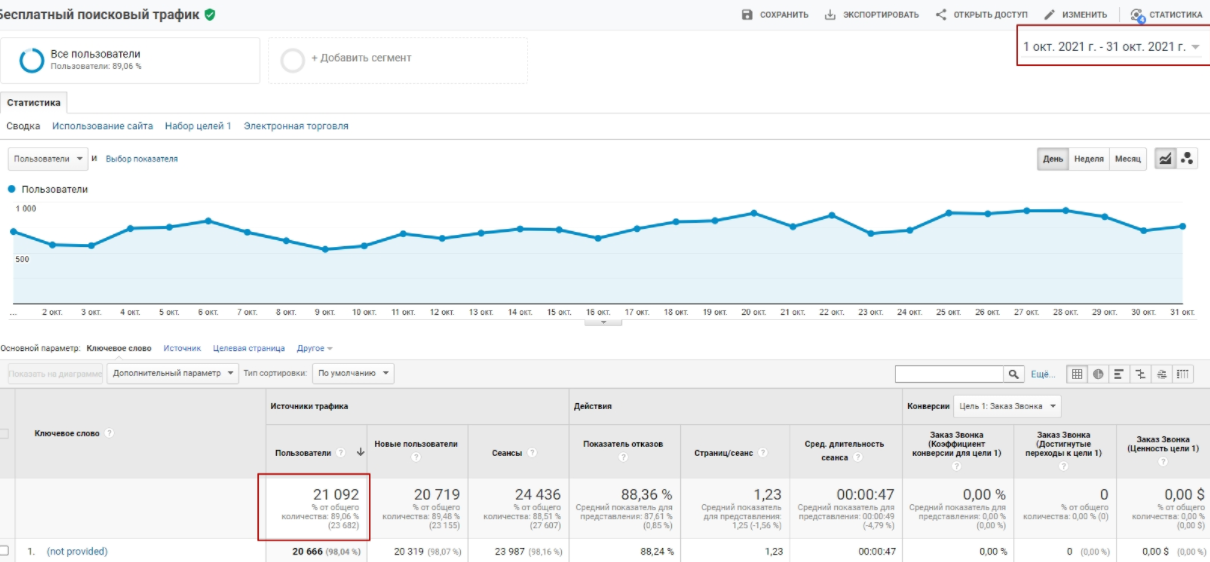Switch to the motion chart icon

pos(1187,159)
